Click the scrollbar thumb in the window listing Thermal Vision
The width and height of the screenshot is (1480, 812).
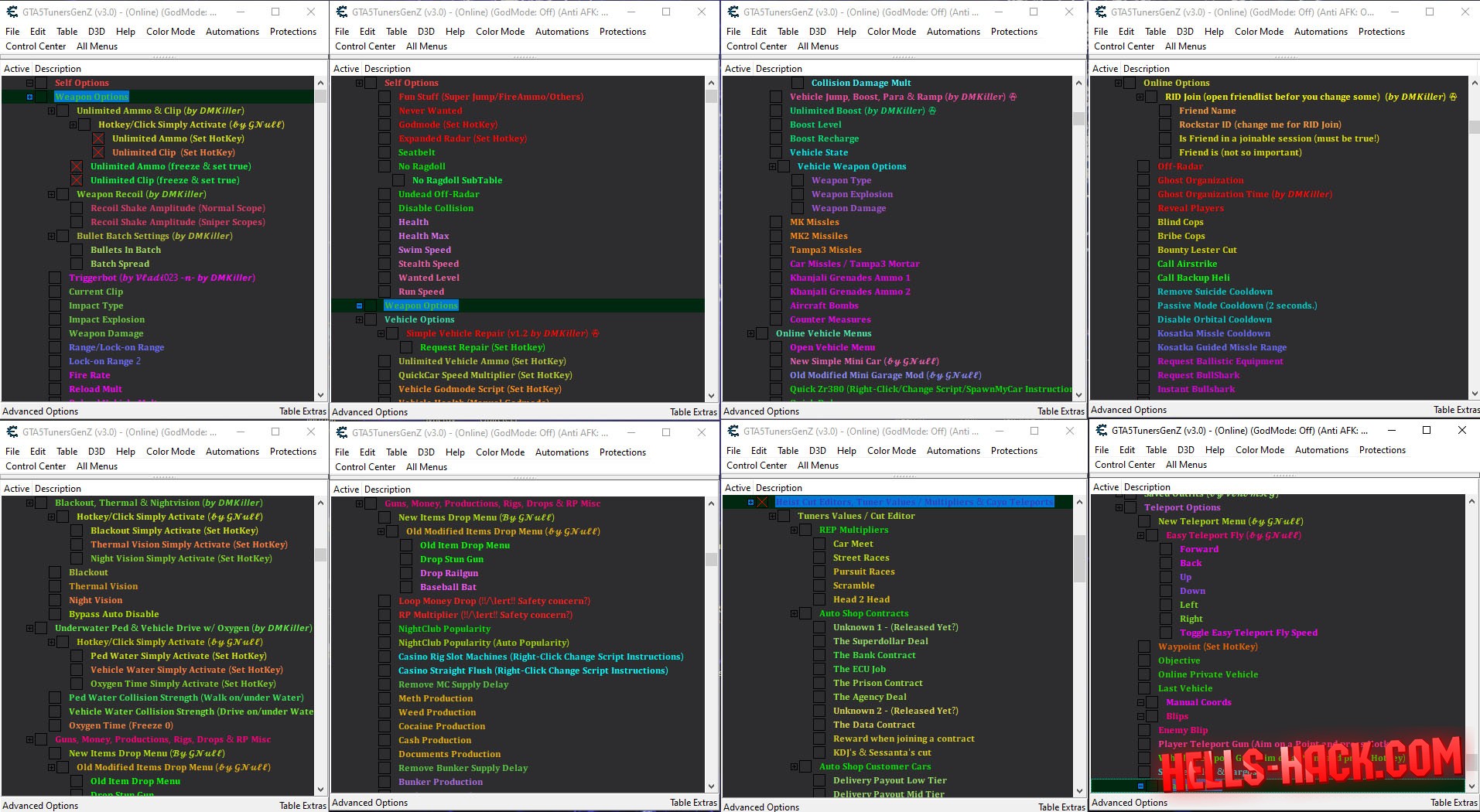(x=320, y=554)
